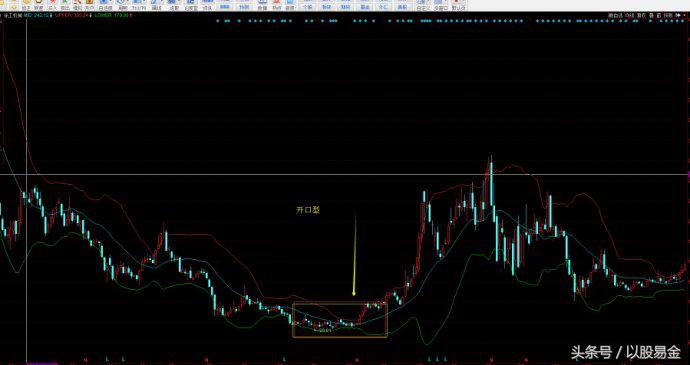Image resolution: width=690 pixels, height=365 pixels.
Task: Switch to the 美股 market button
Action: (x=402, y=7)
